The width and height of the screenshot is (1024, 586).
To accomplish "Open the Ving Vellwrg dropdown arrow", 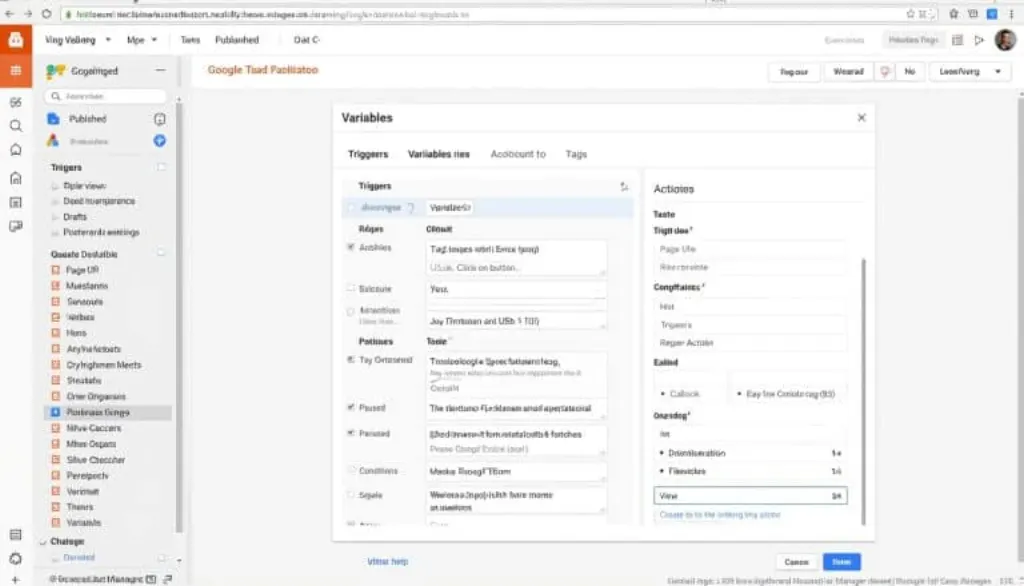I will pos(108,40).
